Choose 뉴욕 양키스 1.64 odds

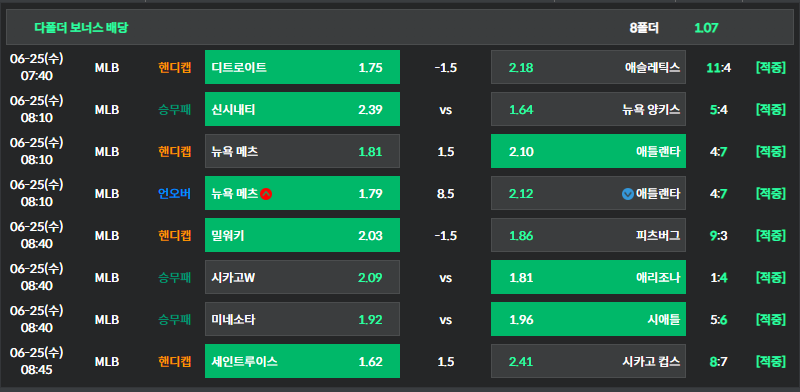coord(588,109)
